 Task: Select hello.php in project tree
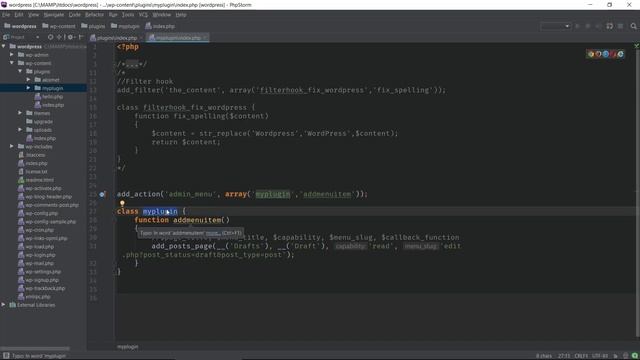(53, 96)
